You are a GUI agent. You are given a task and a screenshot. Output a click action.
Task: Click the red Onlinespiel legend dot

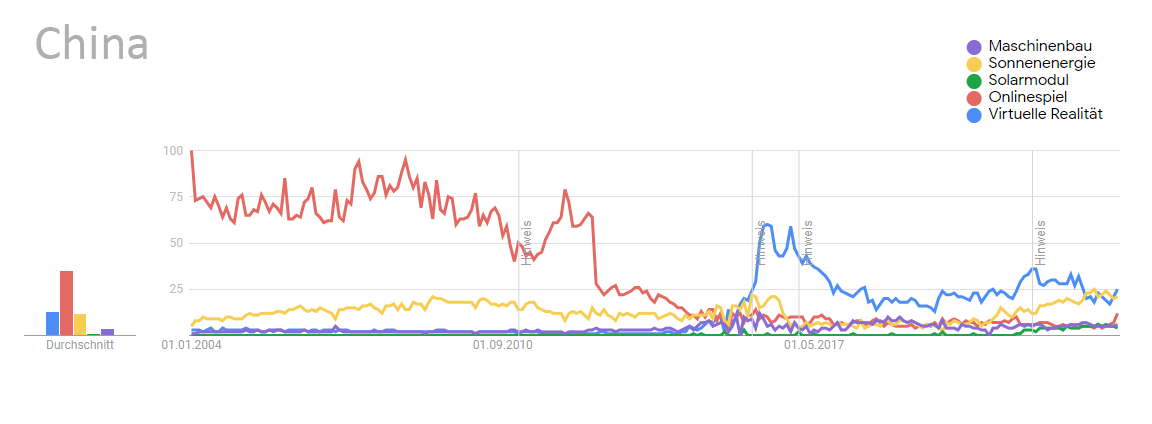974,98
